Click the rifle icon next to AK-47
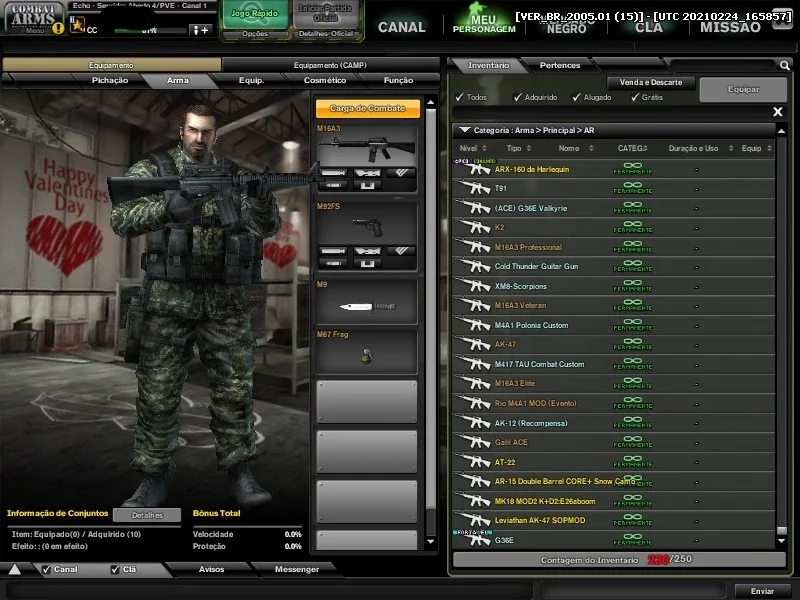This screenshot has height=600, width=800. 474,344
